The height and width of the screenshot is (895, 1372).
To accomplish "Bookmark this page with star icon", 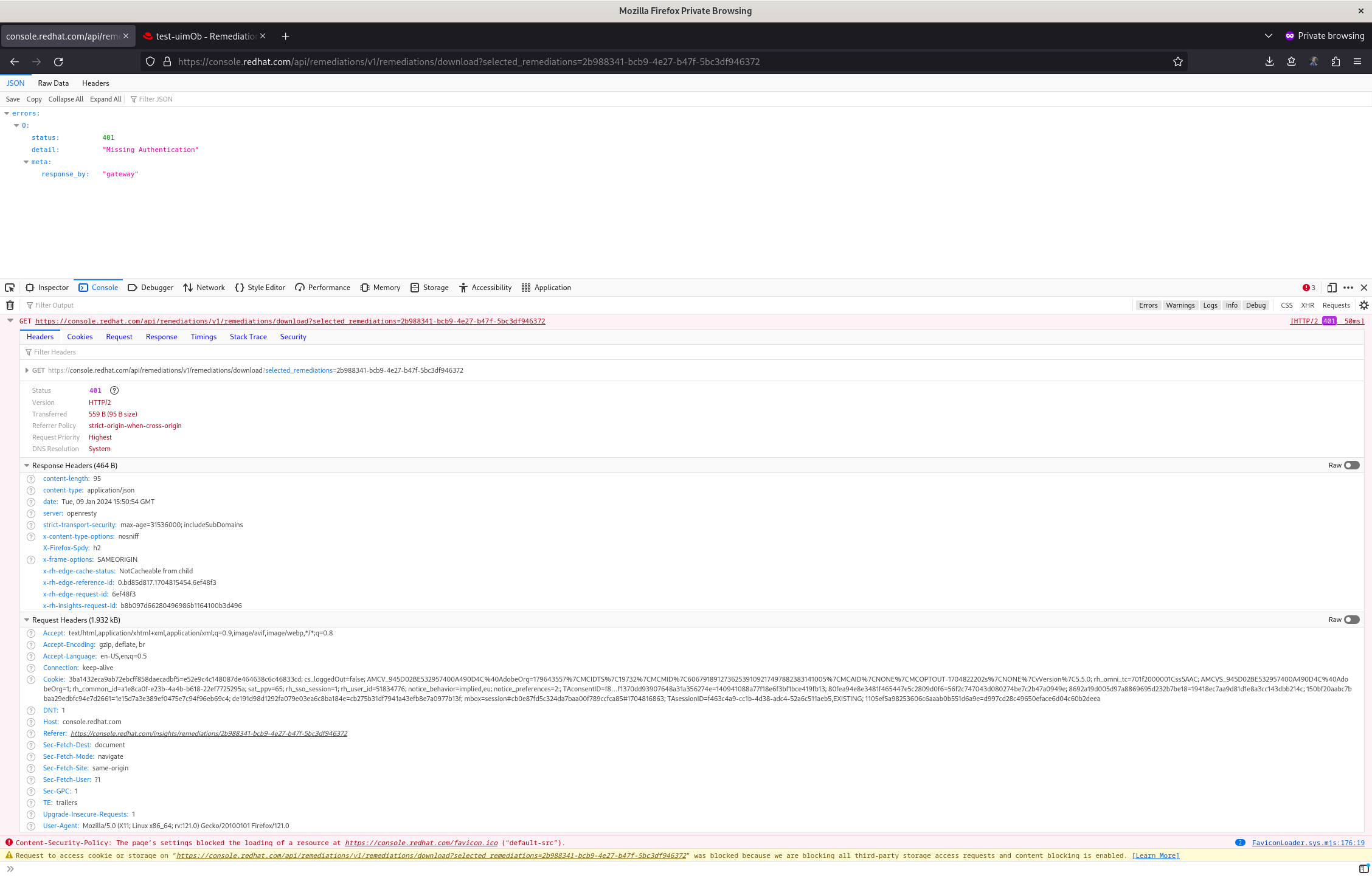I will coord(1178,62).
